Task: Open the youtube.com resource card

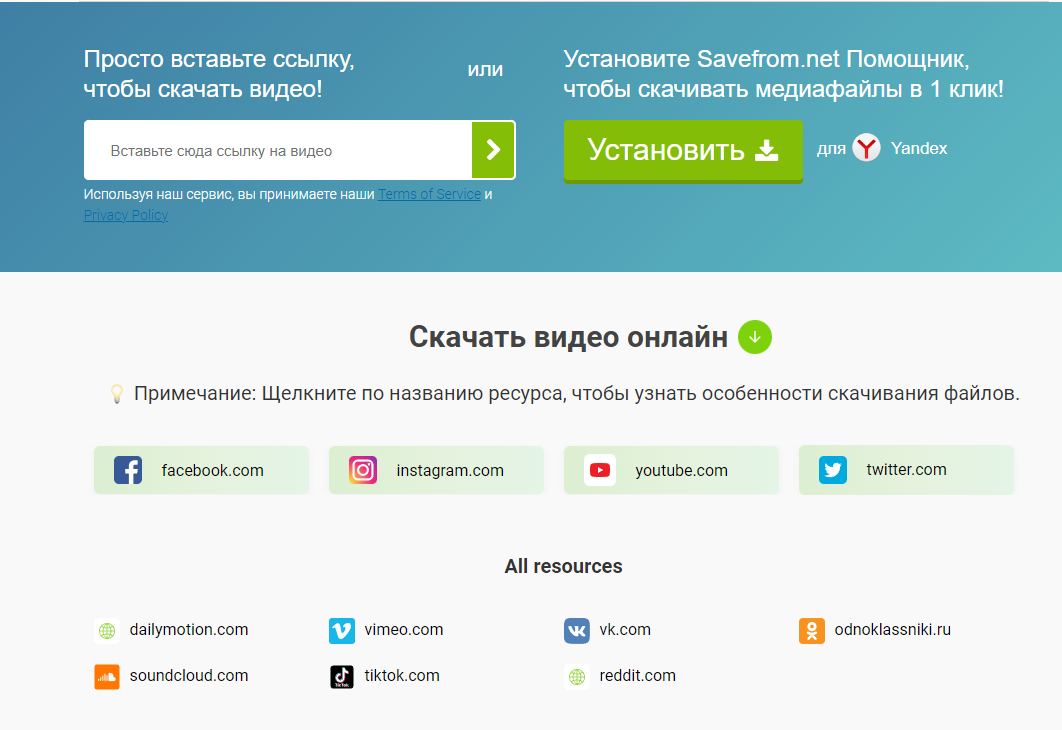Action: [x=671, y=470]
